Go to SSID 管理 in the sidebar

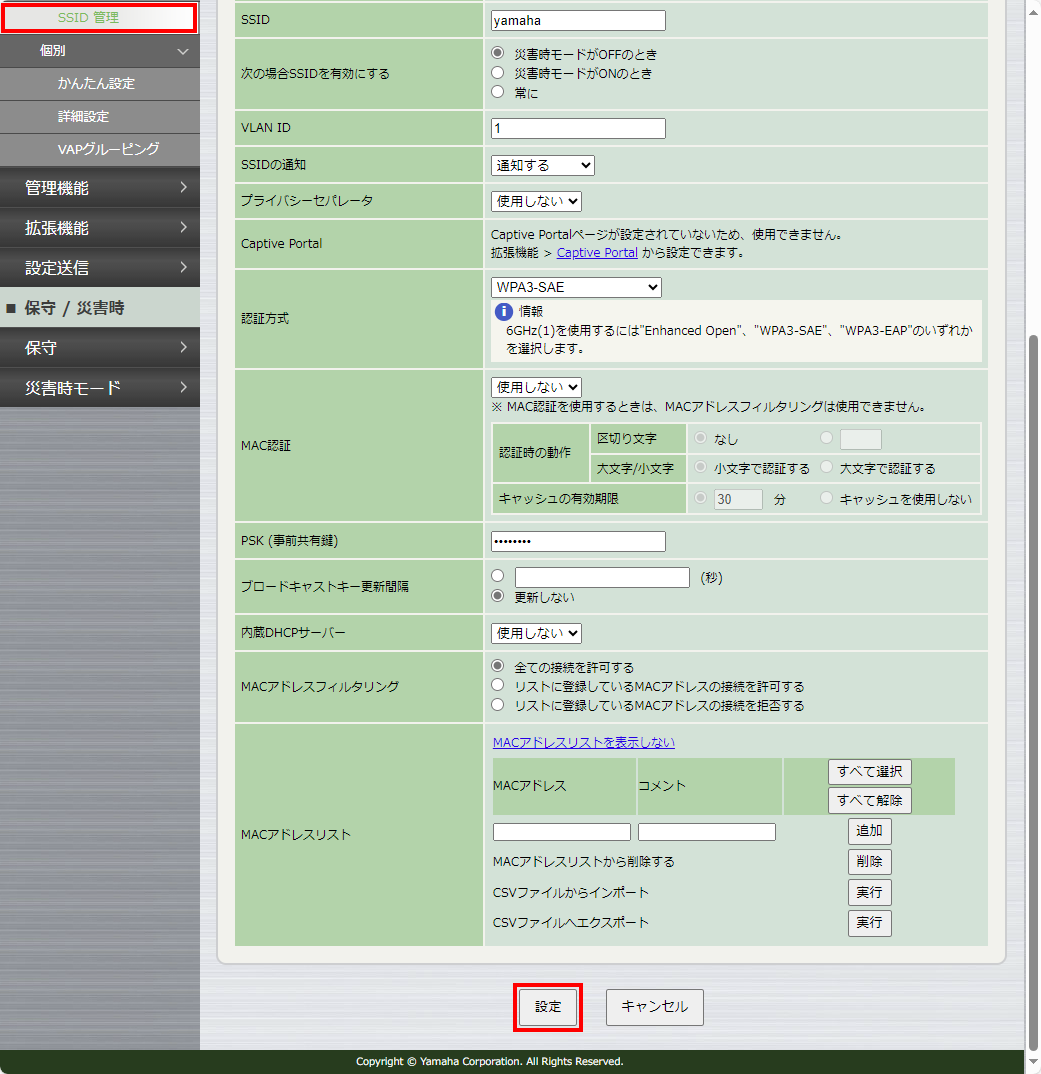tap(100, 17)
